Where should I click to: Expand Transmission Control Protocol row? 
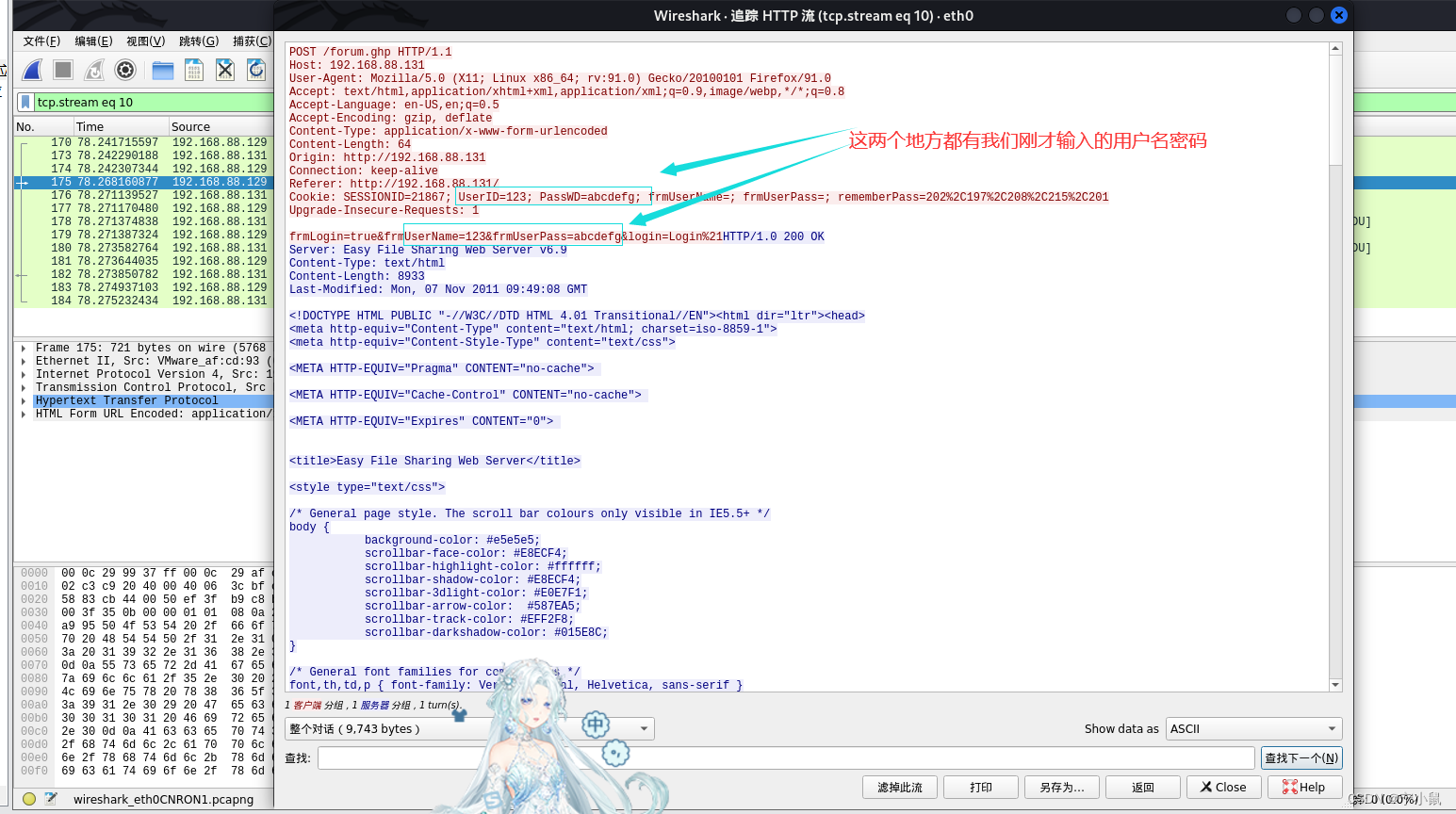pyautogui.click(x=23, y=387)
